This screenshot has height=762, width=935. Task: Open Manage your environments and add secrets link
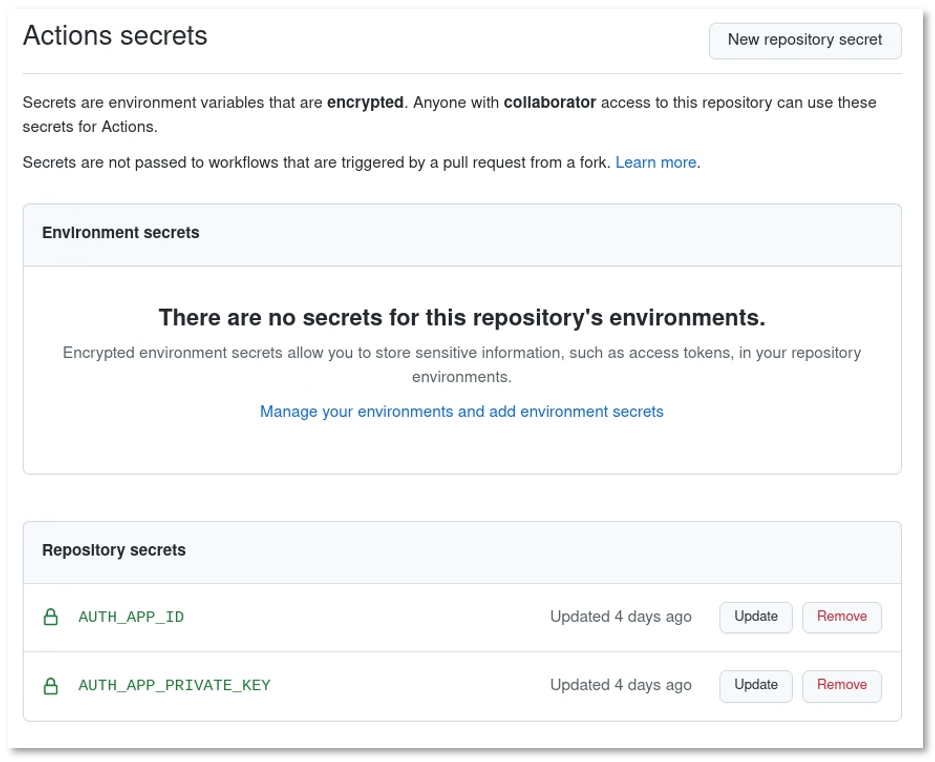pos(461,412)
